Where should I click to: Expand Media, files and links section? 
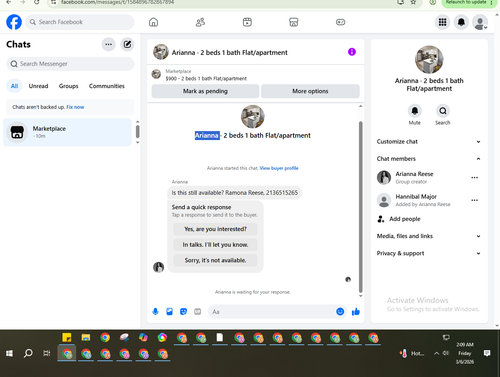pyautogui.click(x=429, y=236)
